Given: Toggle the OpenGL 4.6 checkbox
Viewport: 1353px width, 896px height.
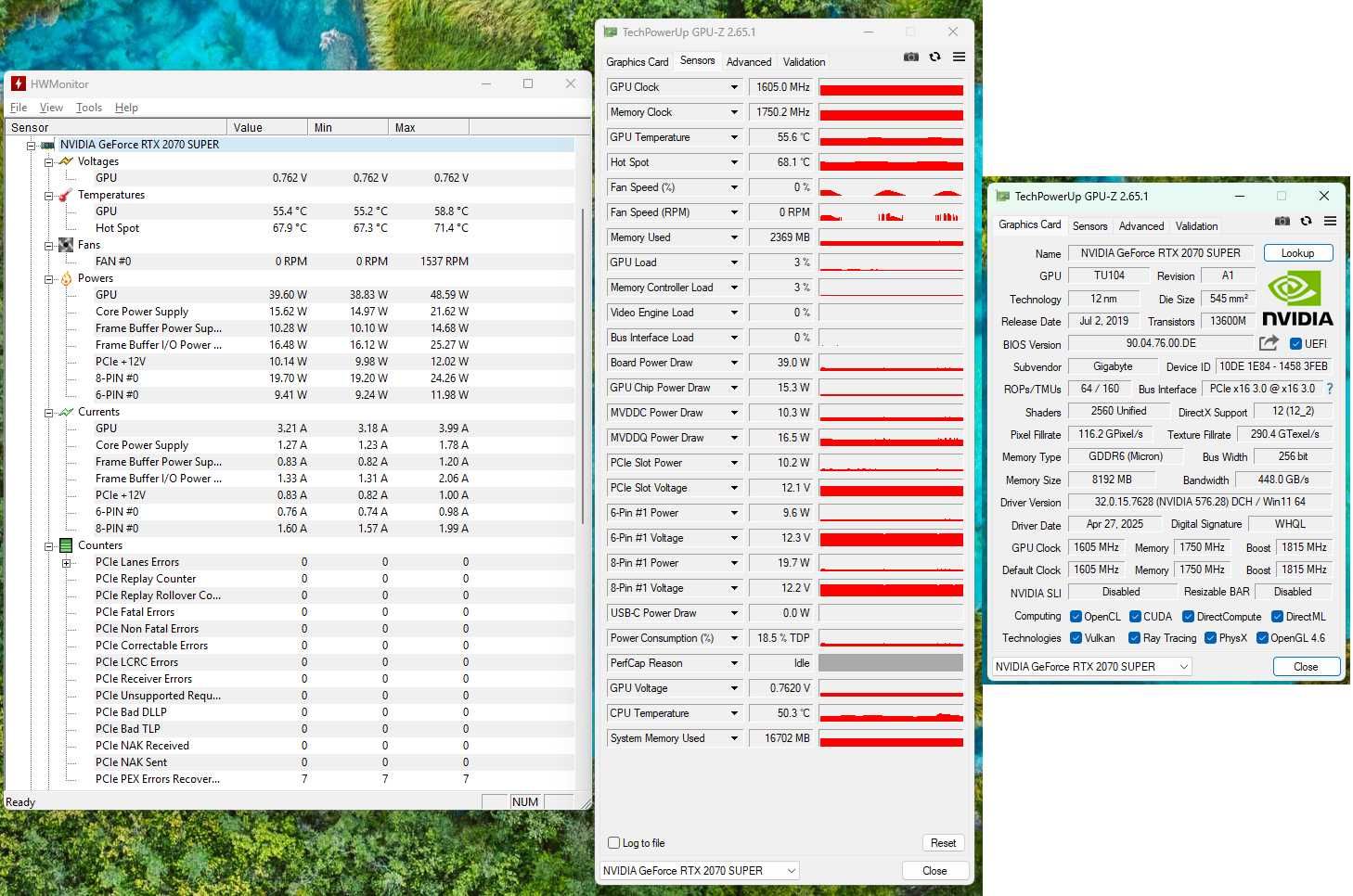Looking at the screenshot, I should coord(1263,638).
